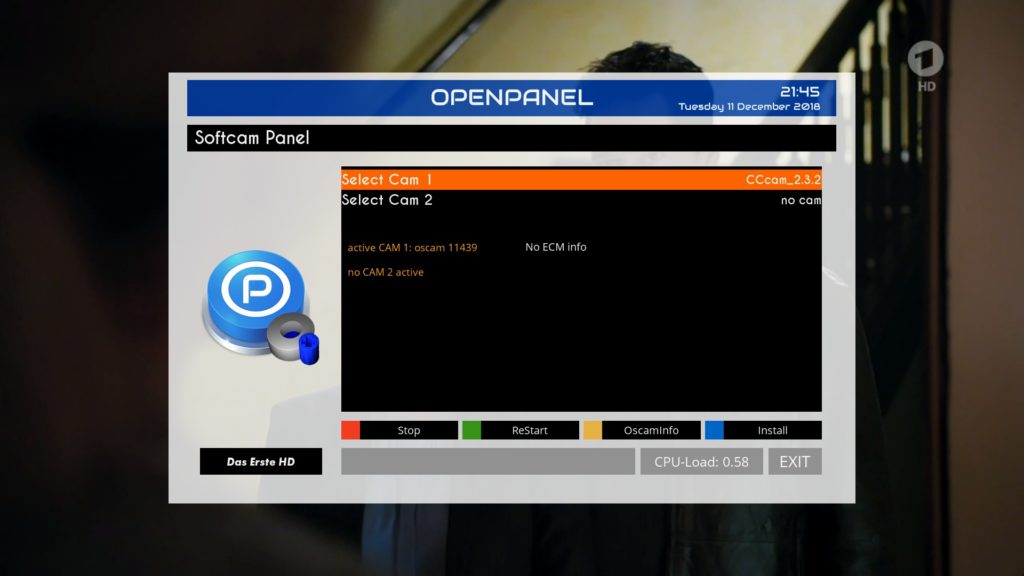Click the Install button label
The image size is (1024, 576).
772,430
